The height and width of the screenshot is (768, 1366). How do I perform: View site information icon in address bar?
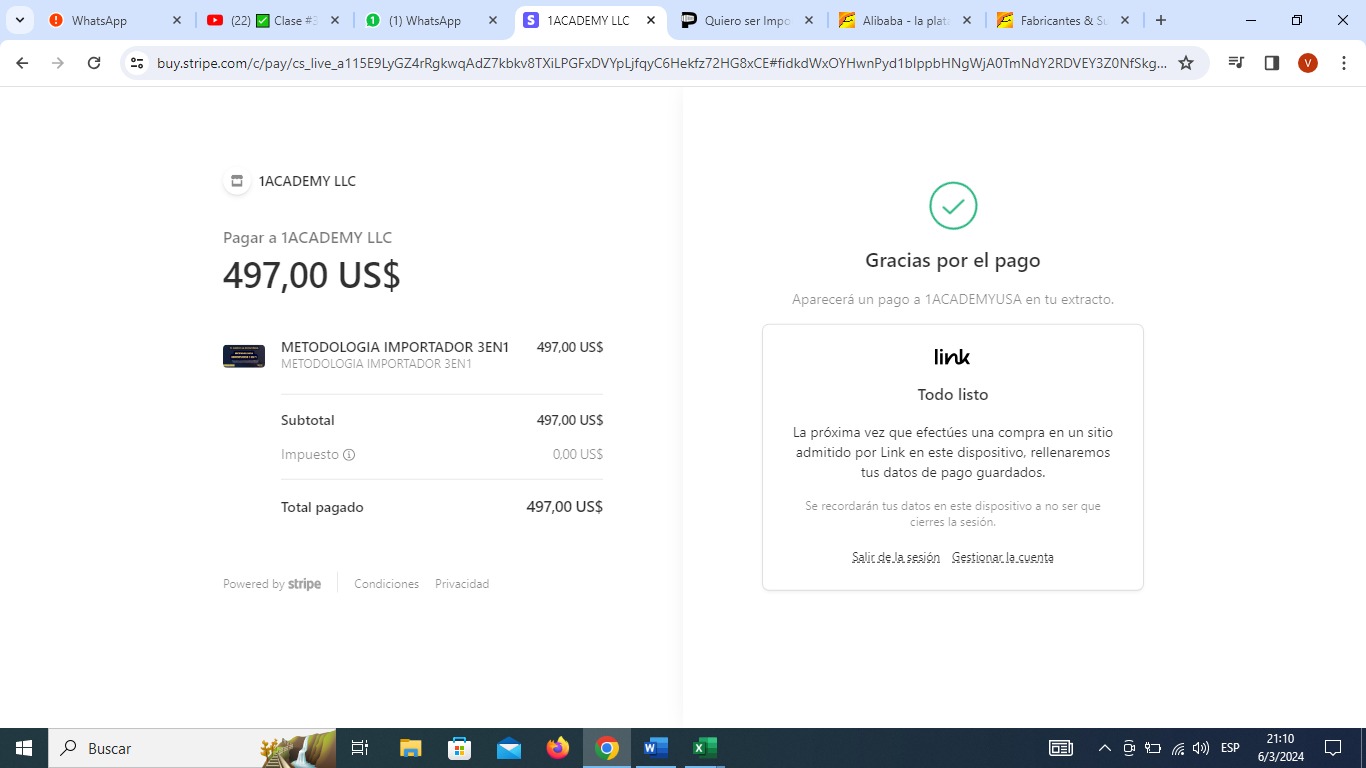[x=138, y=63]
